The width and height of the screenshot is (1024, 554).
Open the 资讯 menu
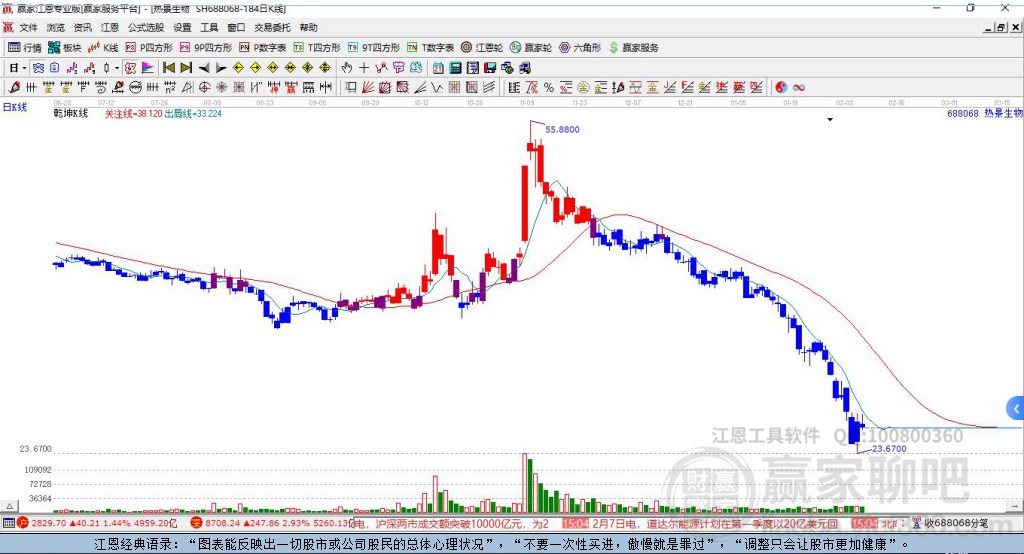click(82, 27)
